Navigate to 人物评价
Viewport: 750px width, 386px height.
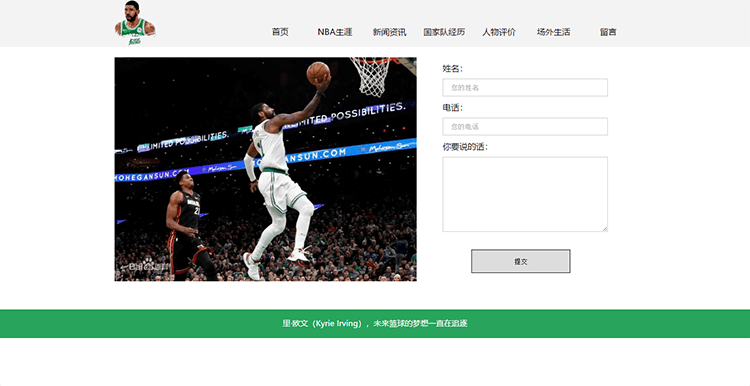pos(499,32)
